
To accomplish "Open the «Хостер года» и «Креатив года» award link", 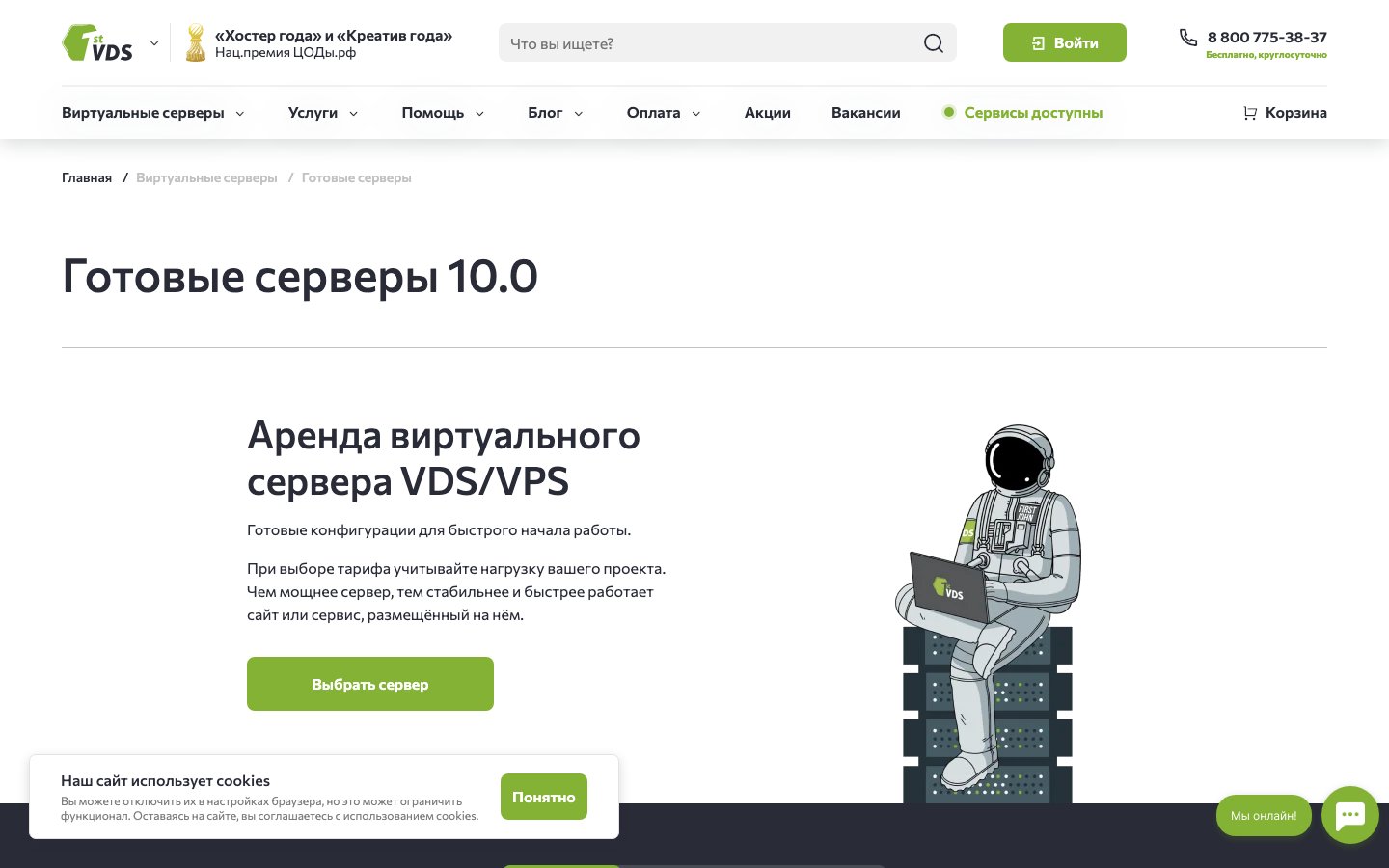I will pyautogui.click(x=333, y=42).
